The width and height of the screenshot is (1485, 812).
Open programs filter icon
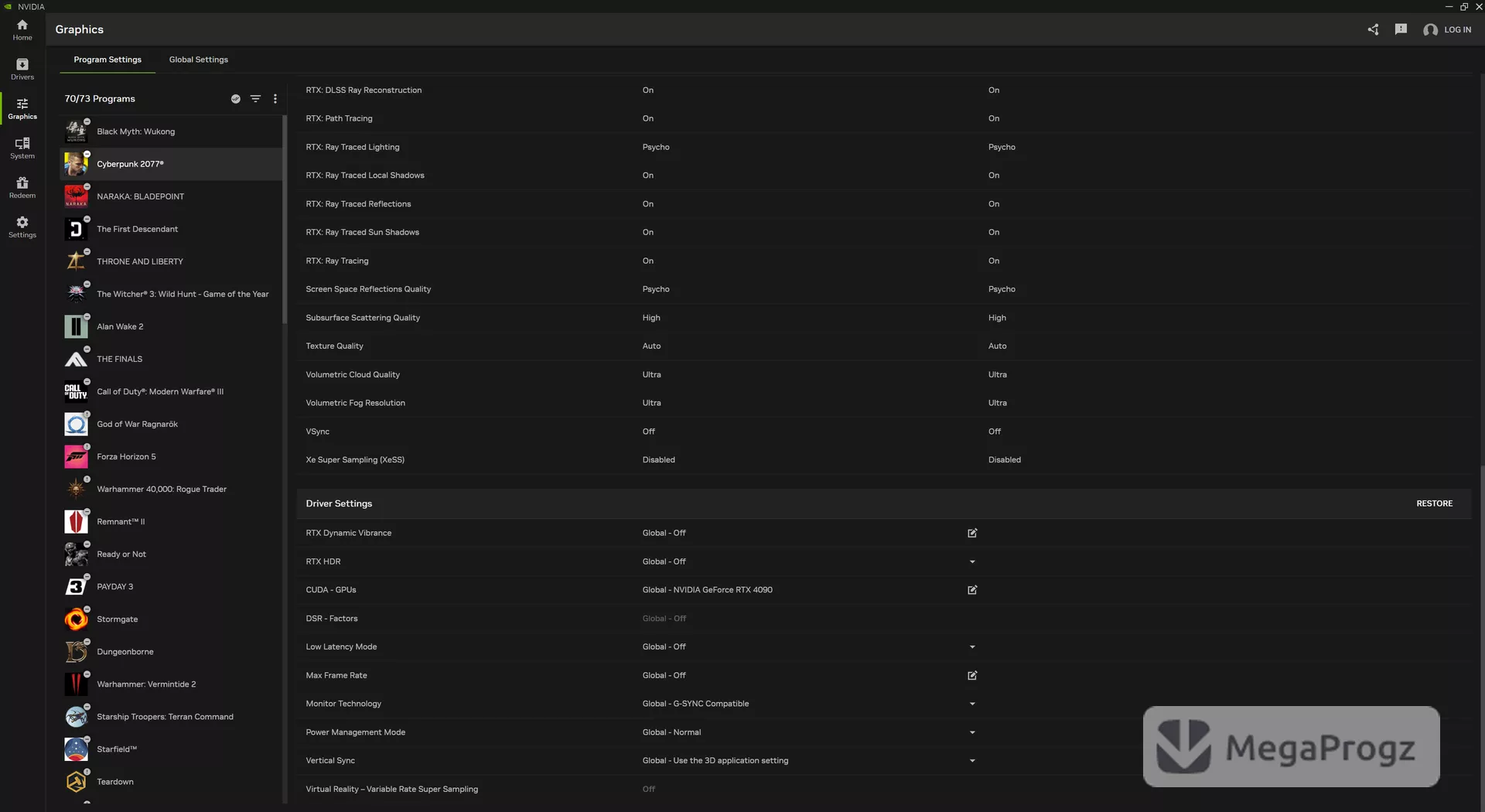click(x=255, y=99)
